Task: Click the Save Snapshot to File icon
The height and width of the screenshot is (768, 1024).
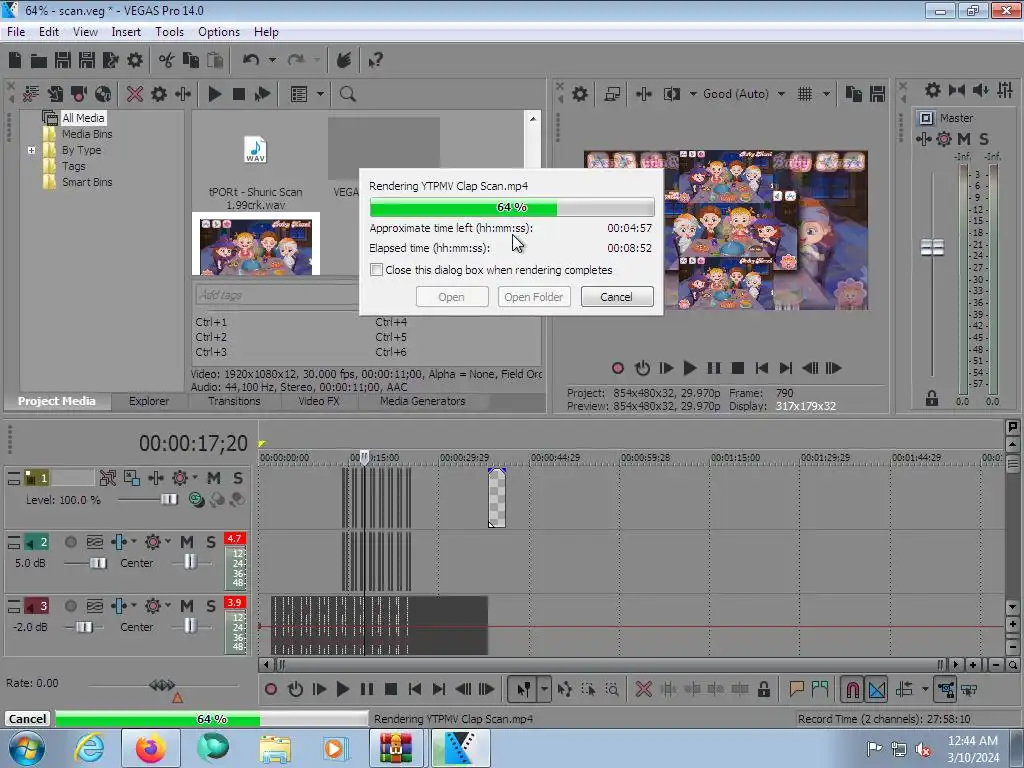Action: click(x=877, y=94)
